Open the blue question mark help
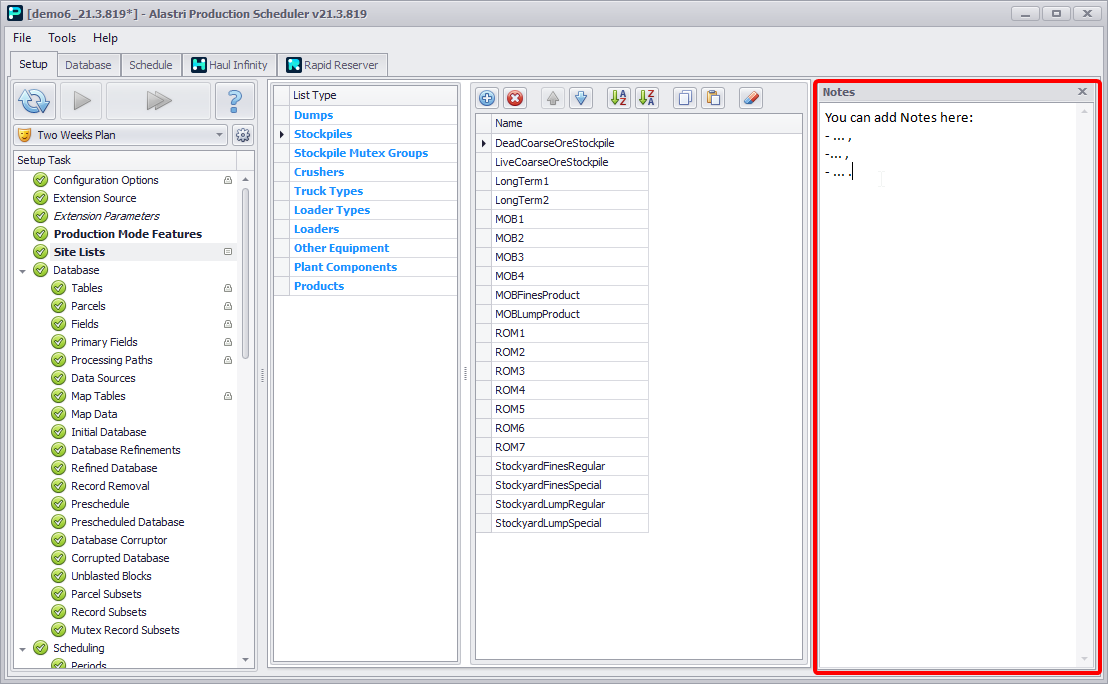 coord(234,101)
